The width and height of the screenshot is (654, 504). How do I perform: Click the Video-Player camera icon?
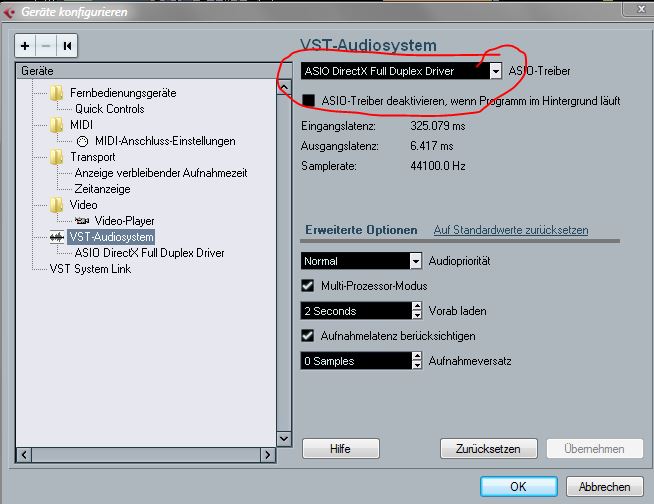[82, 221]
